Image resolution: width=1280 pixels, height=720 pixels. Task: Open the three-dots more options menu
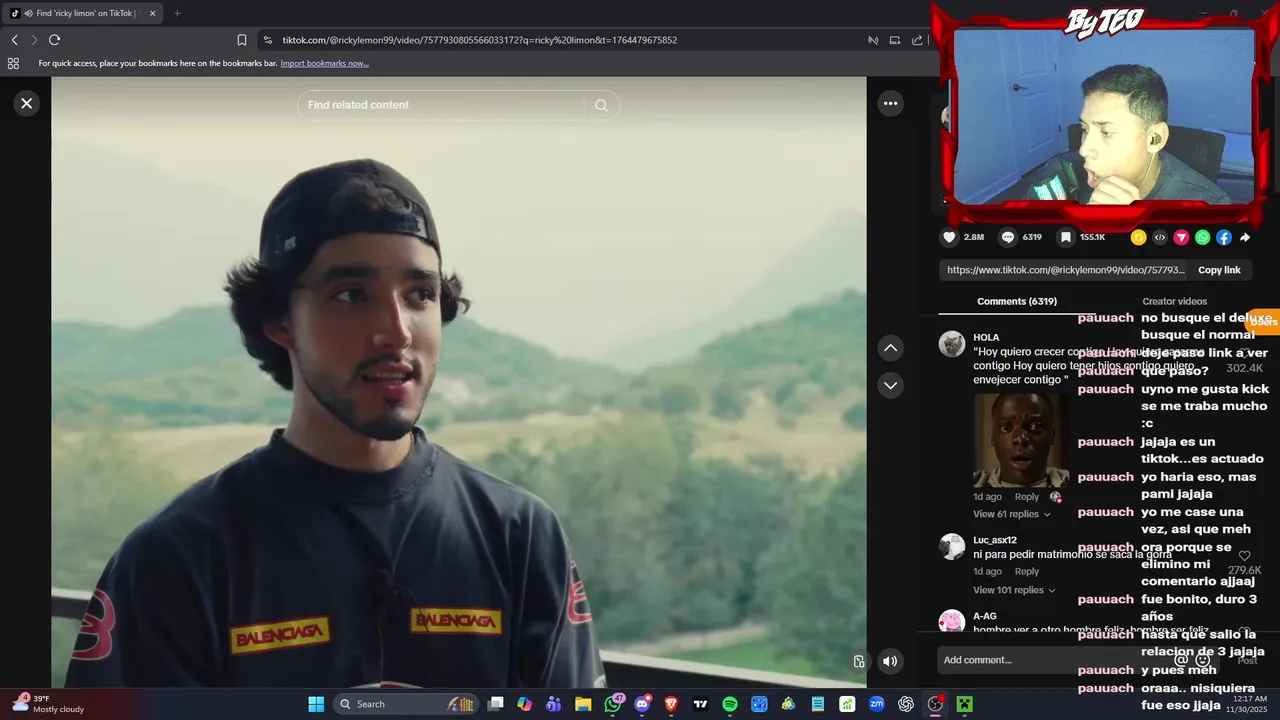click(890, 103)
